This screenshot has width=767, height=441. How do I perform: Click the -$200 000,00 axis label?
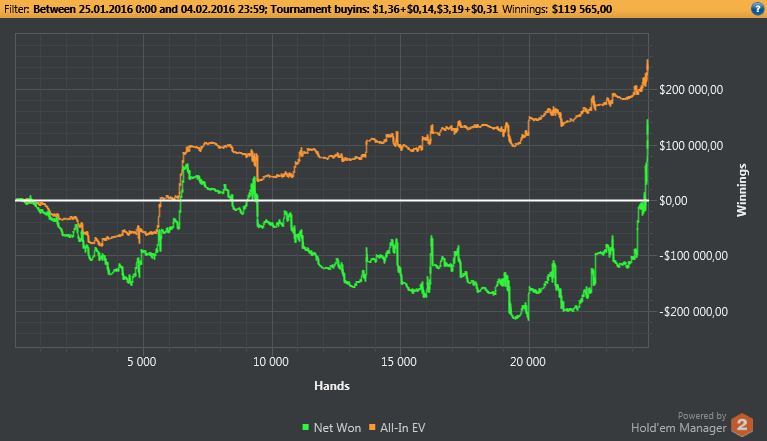tap(693, 311)
